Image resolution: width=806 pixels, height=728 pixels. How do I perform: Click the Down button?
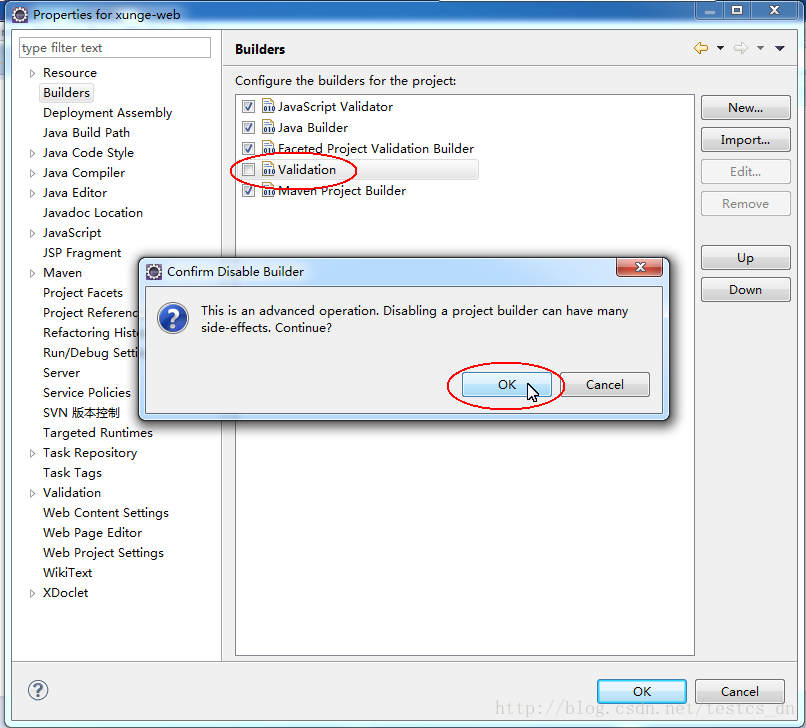[745, 289]
